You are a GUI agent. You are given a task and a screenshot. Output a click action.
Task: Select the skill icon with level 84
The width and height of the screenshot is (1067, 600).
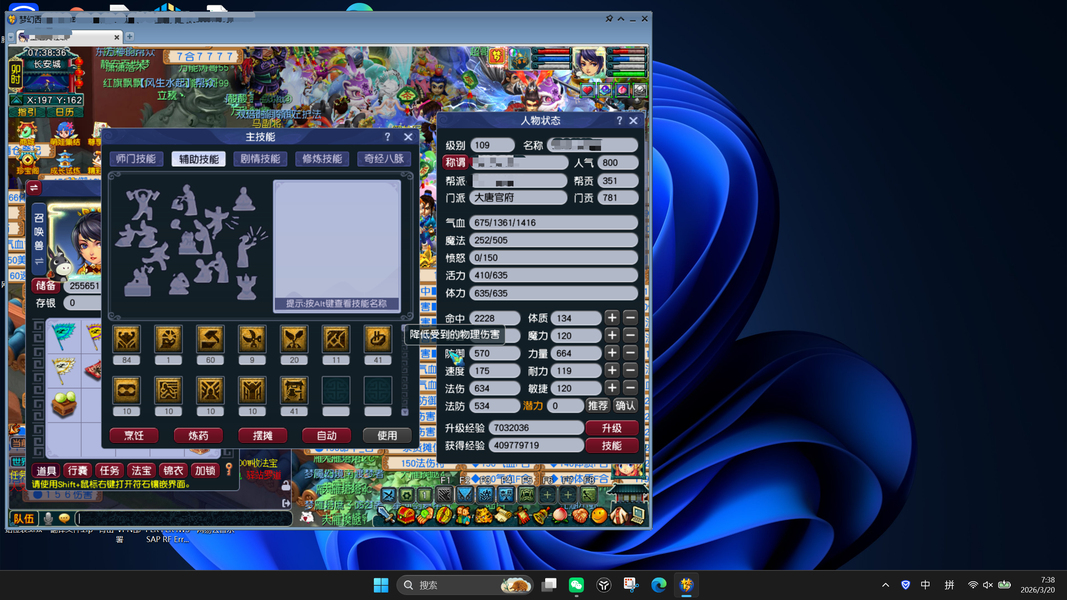click(127, 339)
